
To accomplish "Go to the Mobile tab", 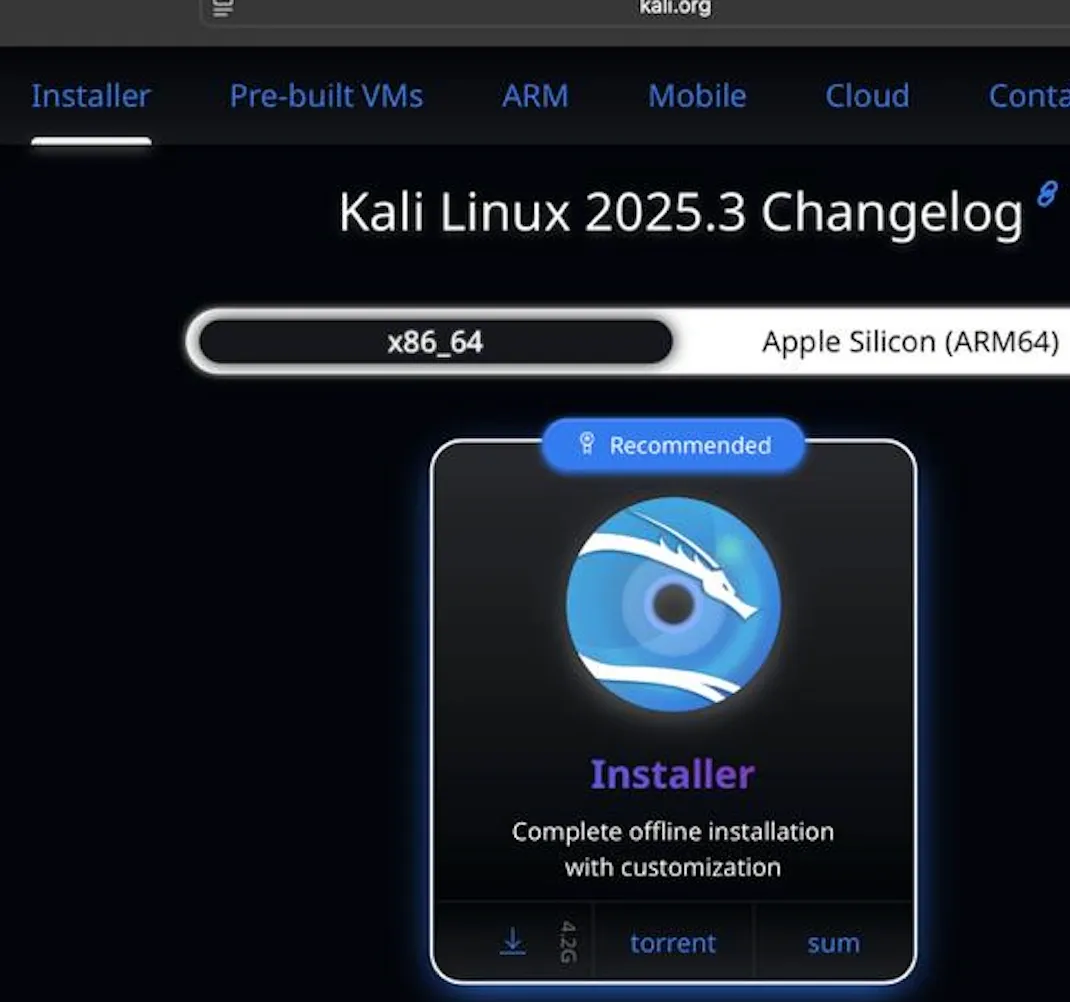I will (x=697, y=96).
